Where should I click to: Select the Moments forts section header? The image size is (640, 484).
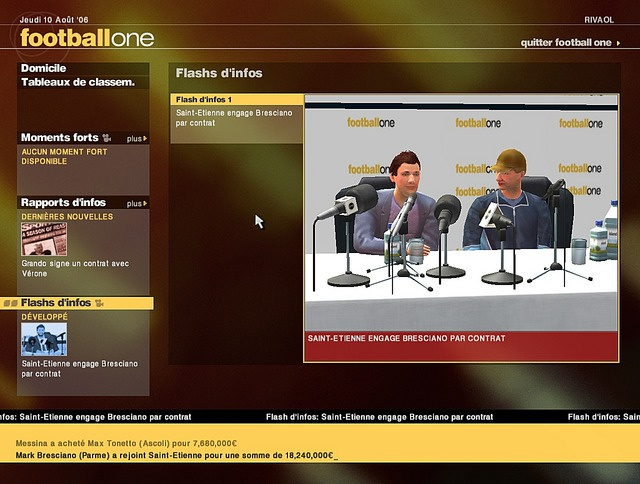(60, 138)
